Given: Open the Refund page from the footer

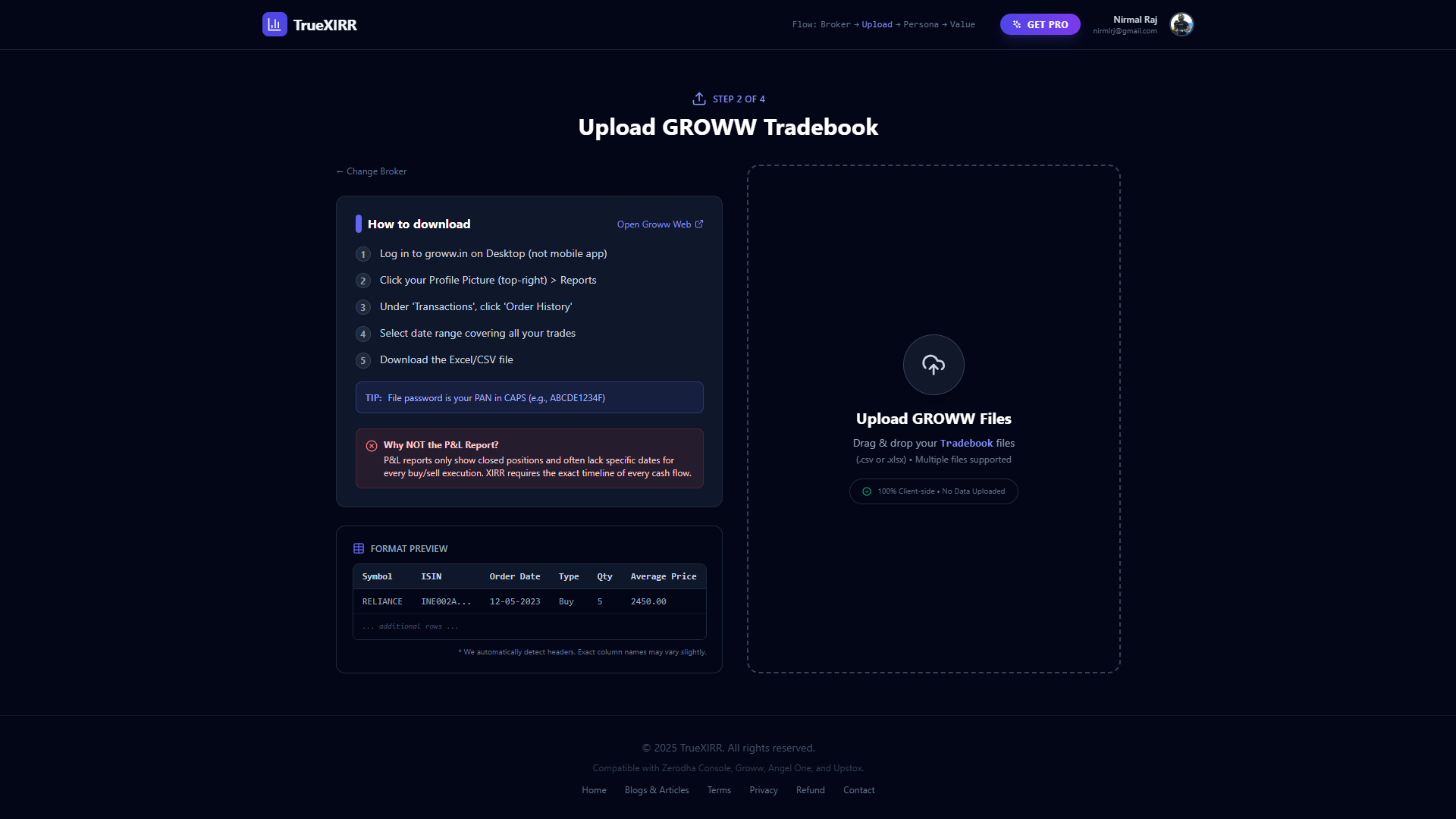Looking at the screenshot, I should point(810,789).
